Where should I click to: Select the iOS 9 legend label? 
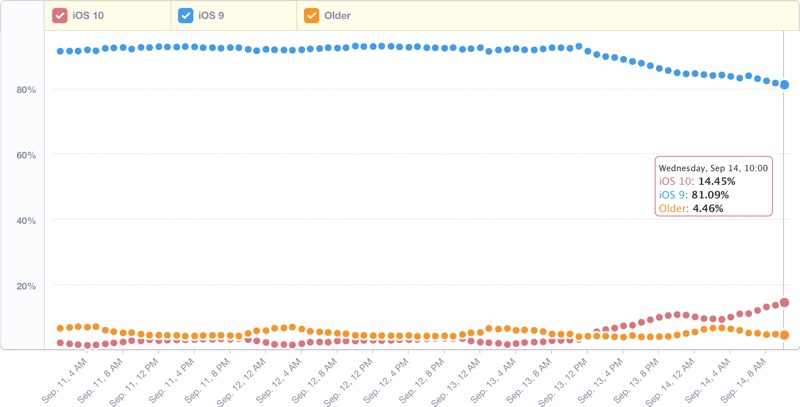coord(211,15)
